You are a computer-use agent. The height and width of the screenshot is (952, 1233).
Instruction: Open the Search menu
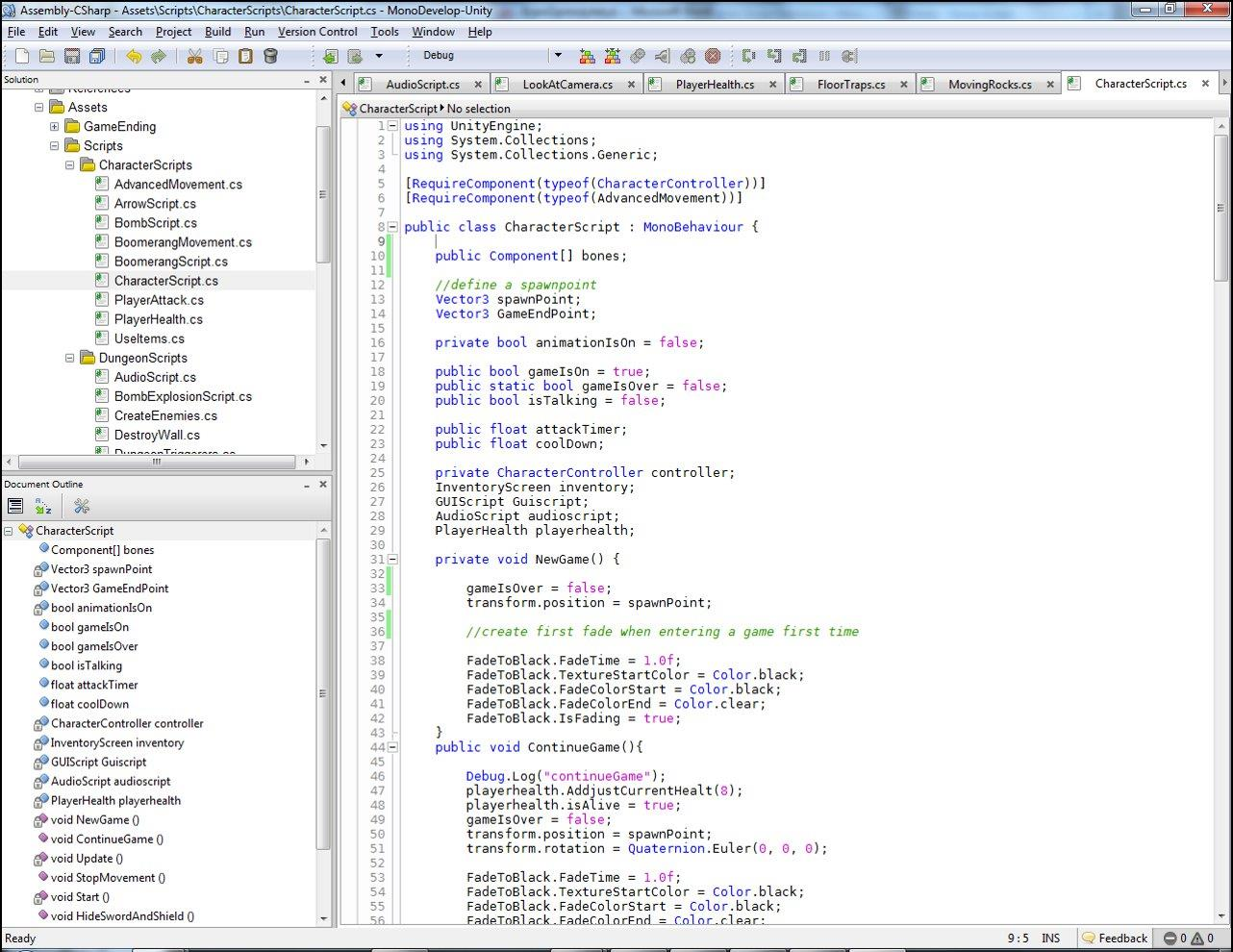pos(125,32)
